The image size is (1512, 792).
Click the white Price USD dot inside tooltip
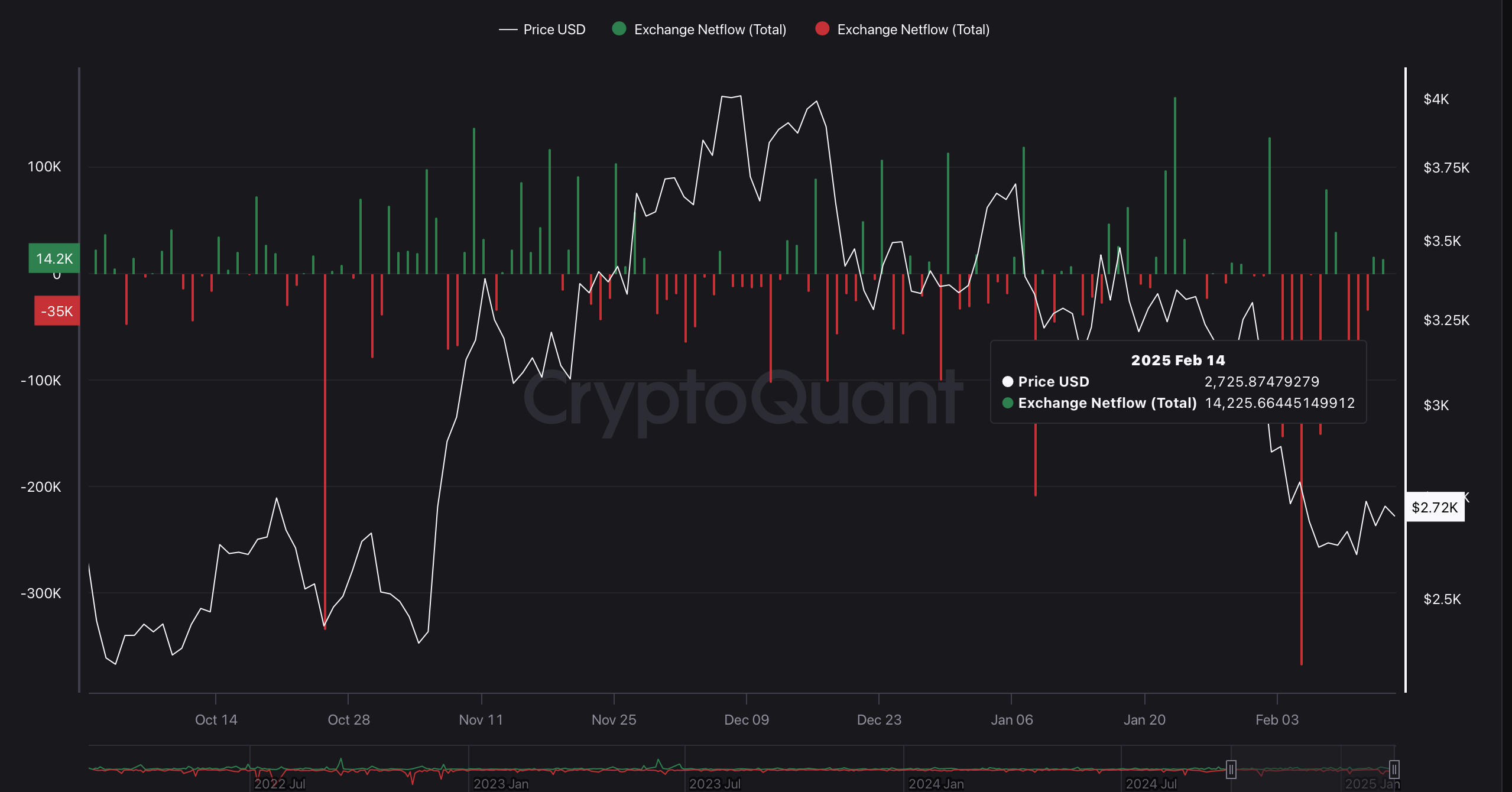pos(1008,382)
